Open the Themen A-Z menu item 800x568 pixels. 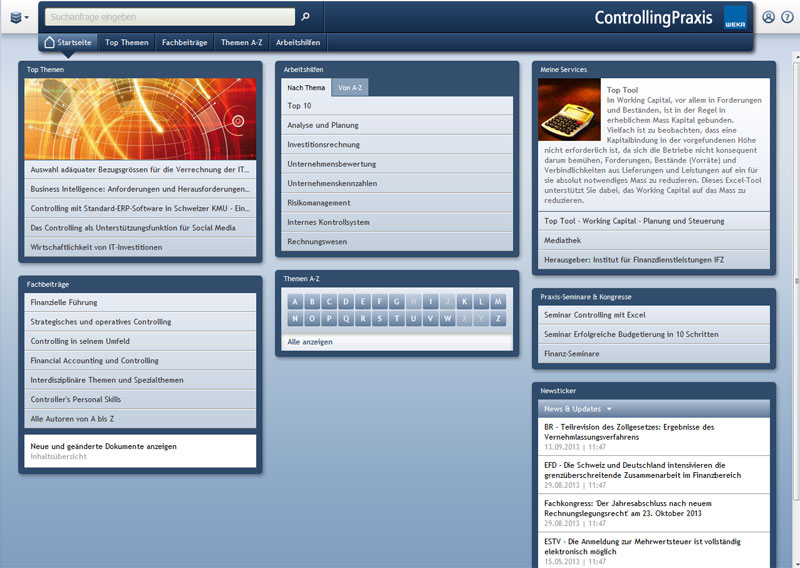tap(241, 42)
